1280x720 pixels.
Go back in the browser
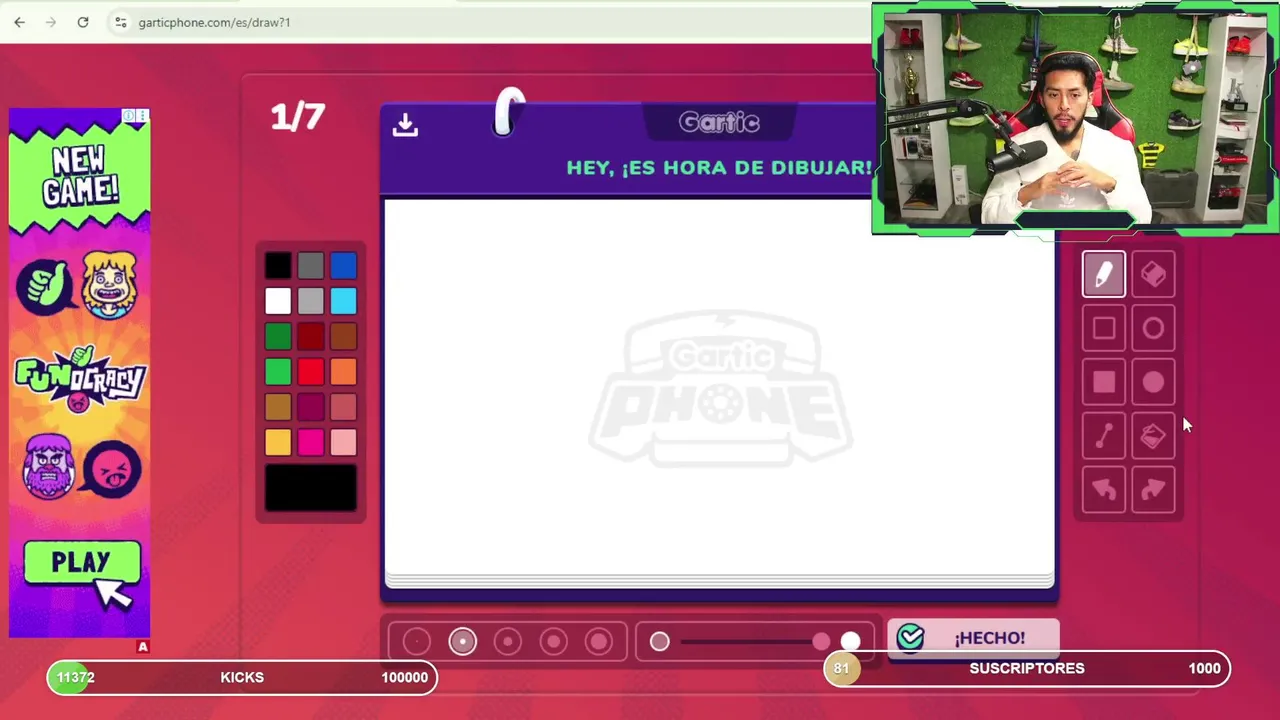19,22
